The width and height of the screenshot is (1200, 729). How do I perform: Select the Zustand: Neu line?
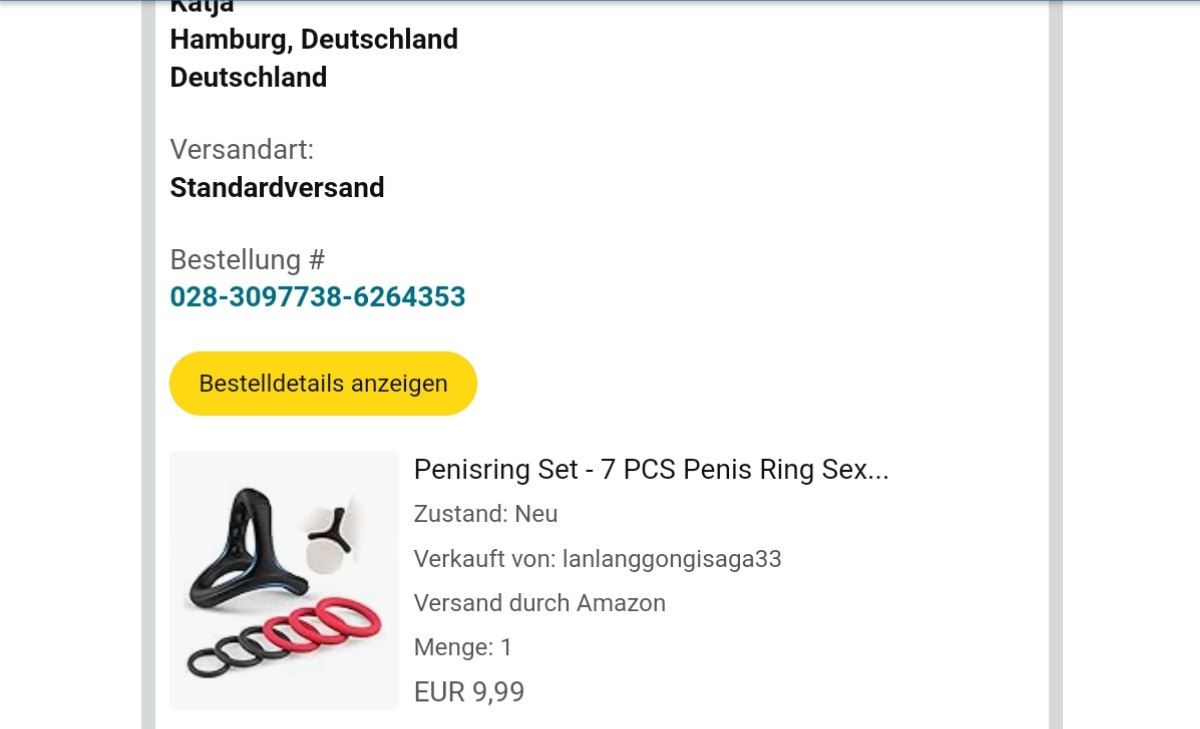click(486, 514)
